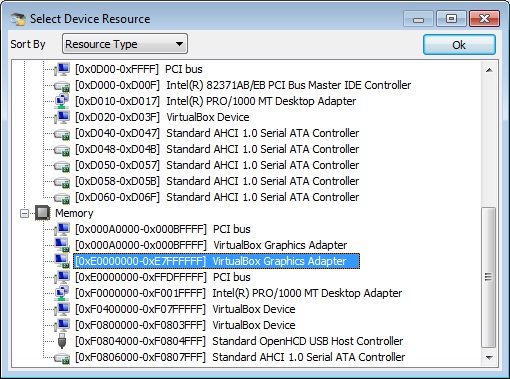Open the Sort By Resource Type dropdown

(x=125, y=44)
